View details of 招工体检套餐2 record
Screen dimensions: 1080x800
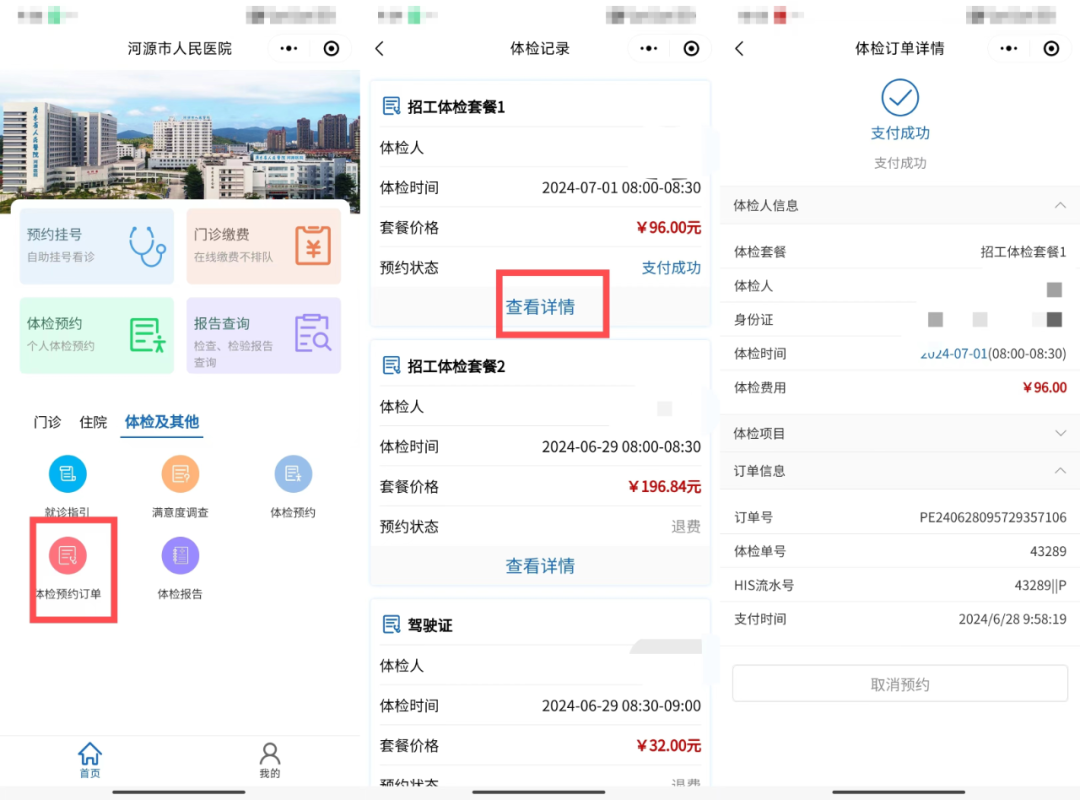[x=540, y=566]
